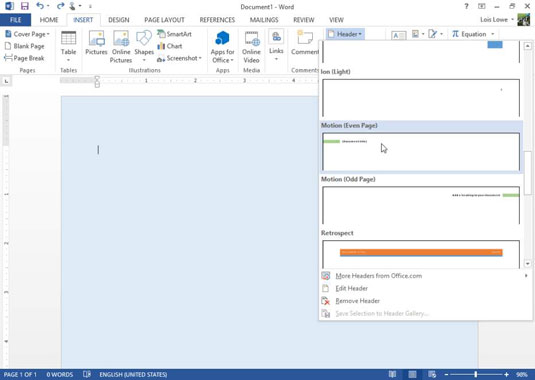Insert a Comment
This screenshot has width=535, height=380.
point(305,43)
